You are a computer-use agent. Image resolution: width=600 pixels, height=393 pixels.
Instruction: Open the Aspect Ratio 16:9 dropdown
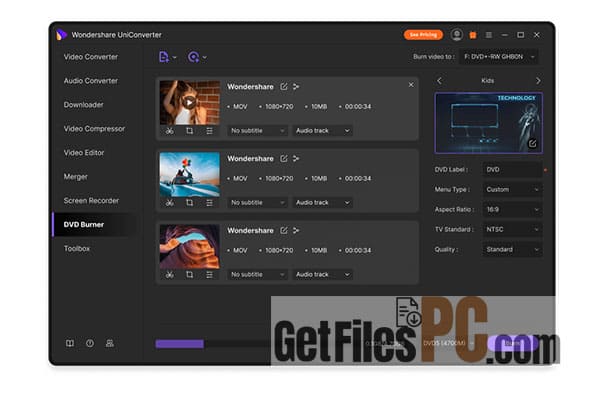tap(512, 209)
